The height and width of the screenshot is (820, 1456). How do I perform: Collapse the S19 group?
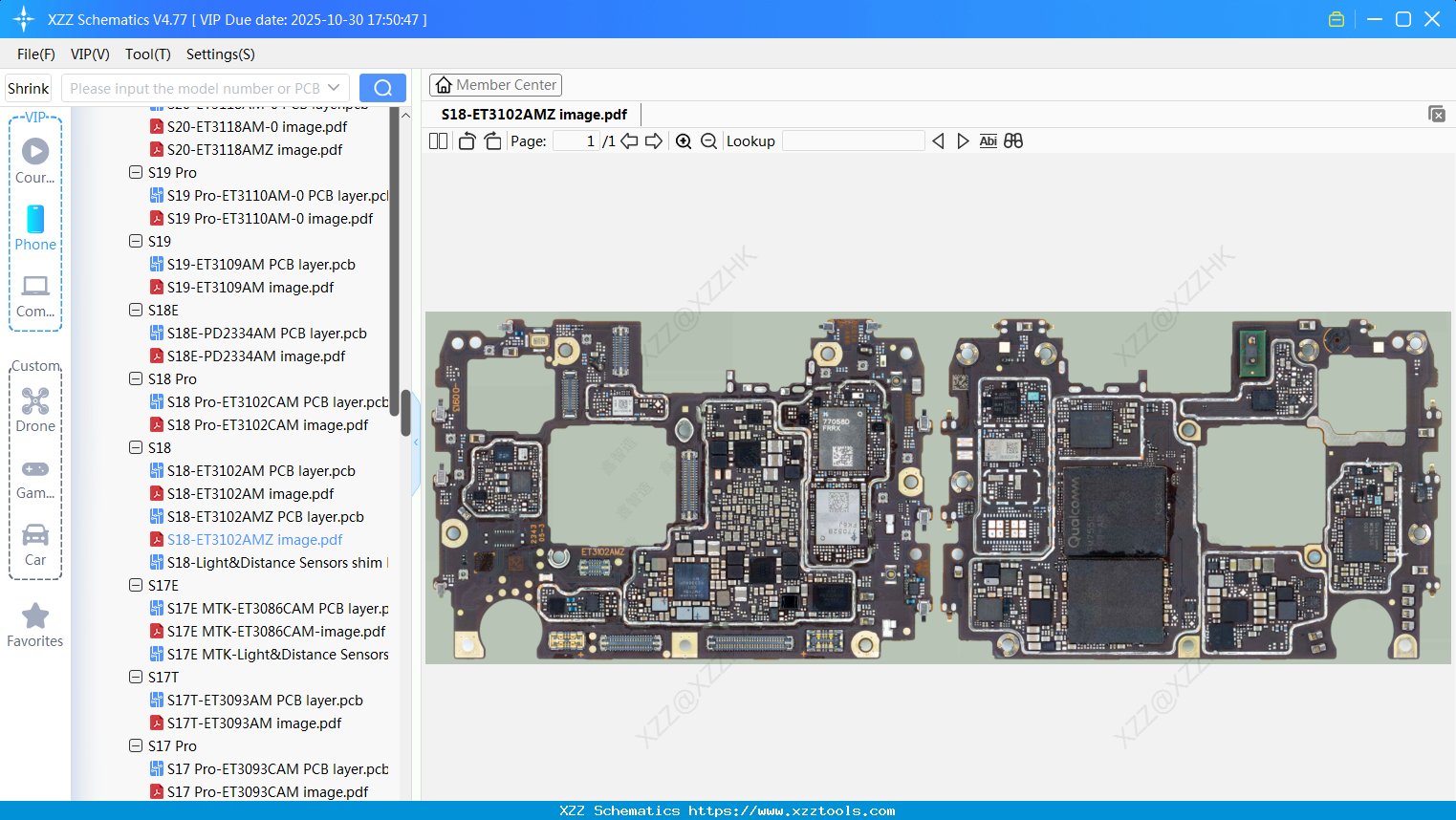point(136,241)
